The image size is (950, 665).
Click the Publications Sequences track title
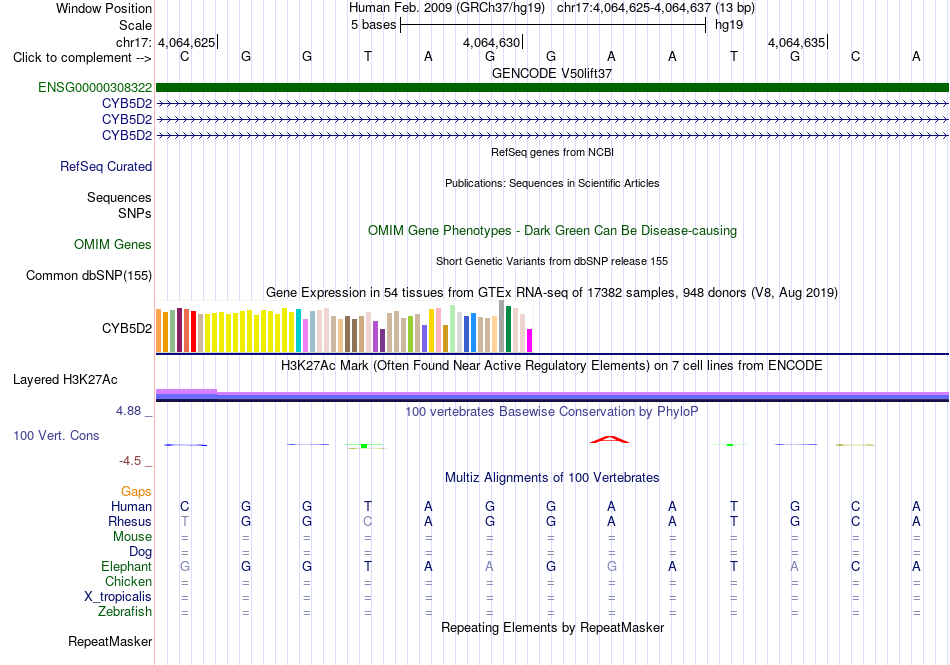(x=552, y=183)
